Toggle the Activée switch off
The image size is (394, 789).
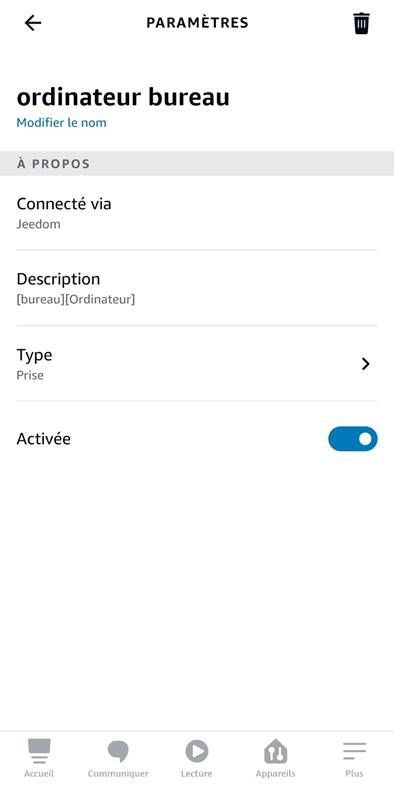click(353, 439)
